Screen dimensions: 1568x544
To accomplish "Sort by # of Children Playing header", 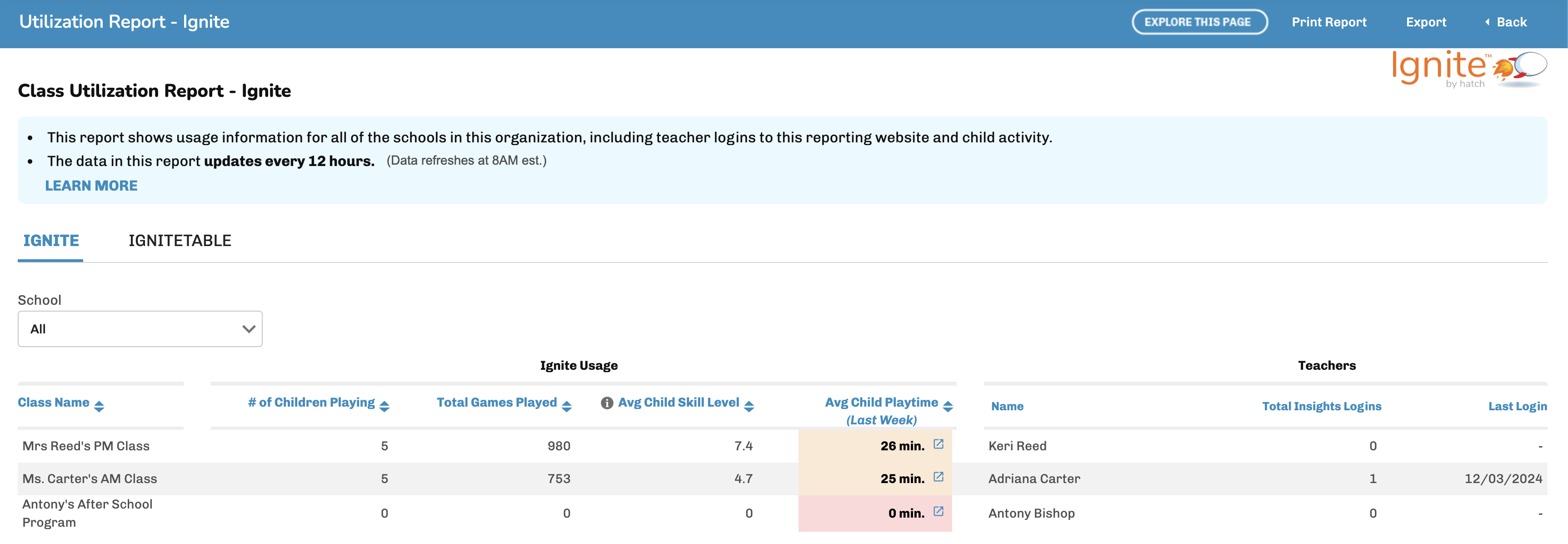I will (311, 403).
